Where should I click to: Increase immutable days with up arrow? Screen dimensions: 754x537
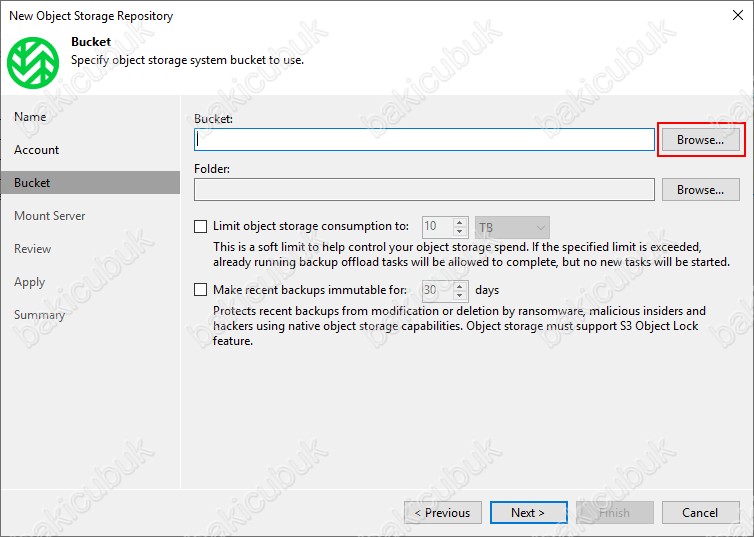[460, 286]
